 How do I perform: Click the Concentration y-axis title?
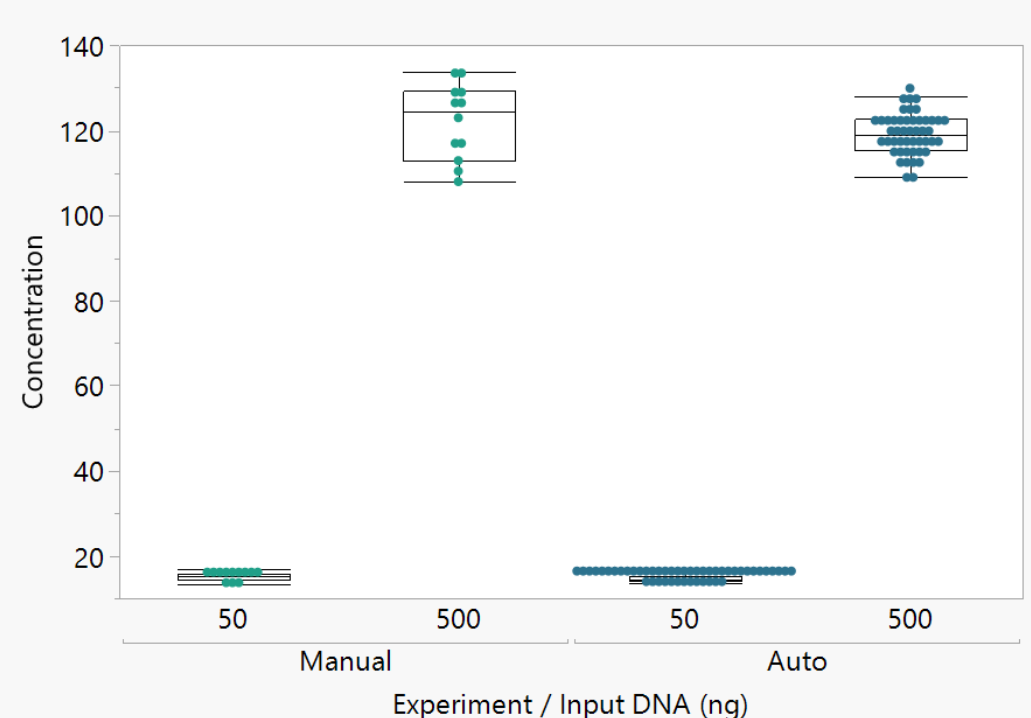click(33, 321)
